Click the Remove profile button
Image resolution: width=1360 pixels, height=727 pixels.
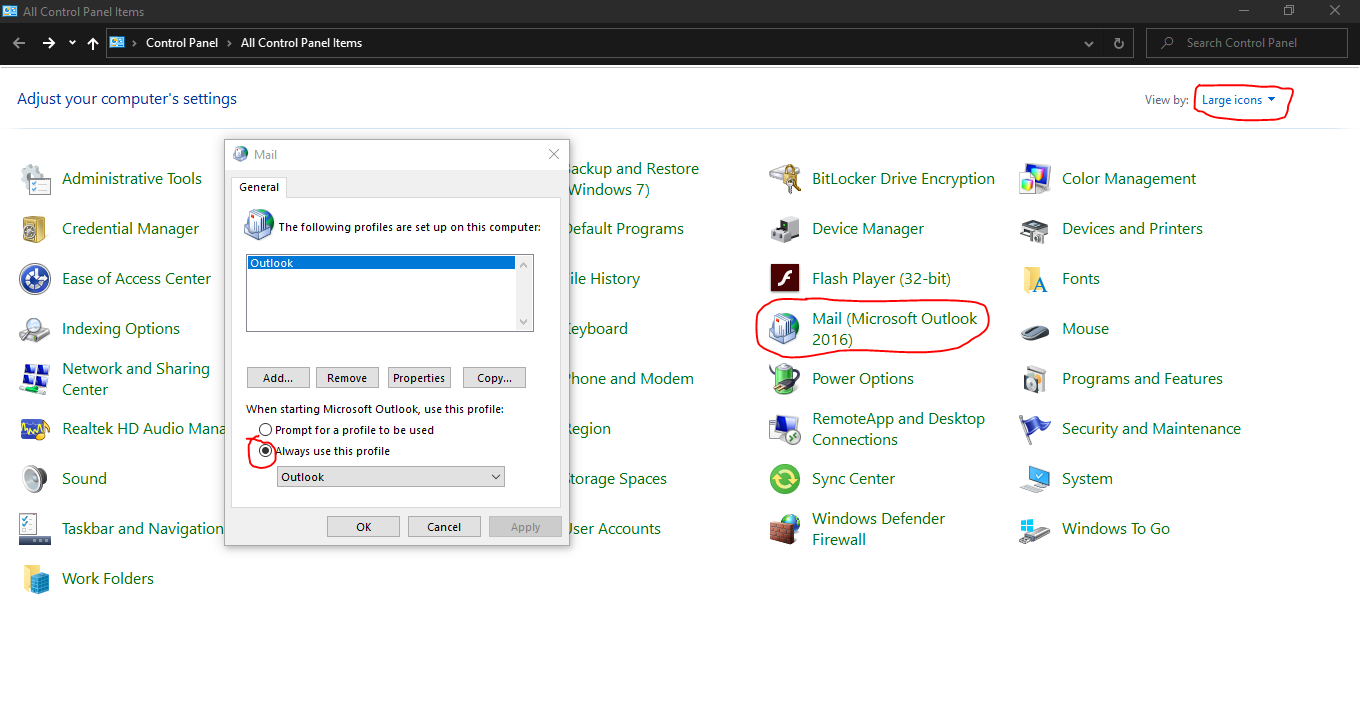(x=347, y=378)
